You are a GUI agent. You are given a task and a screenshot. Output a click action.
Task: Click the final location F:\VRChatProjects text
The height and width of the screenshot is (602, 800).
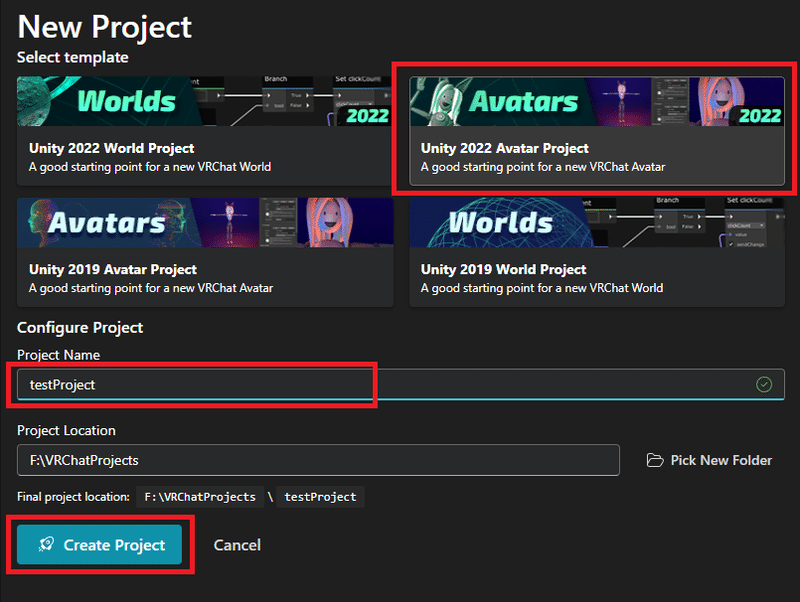click(x=200, y=497)
